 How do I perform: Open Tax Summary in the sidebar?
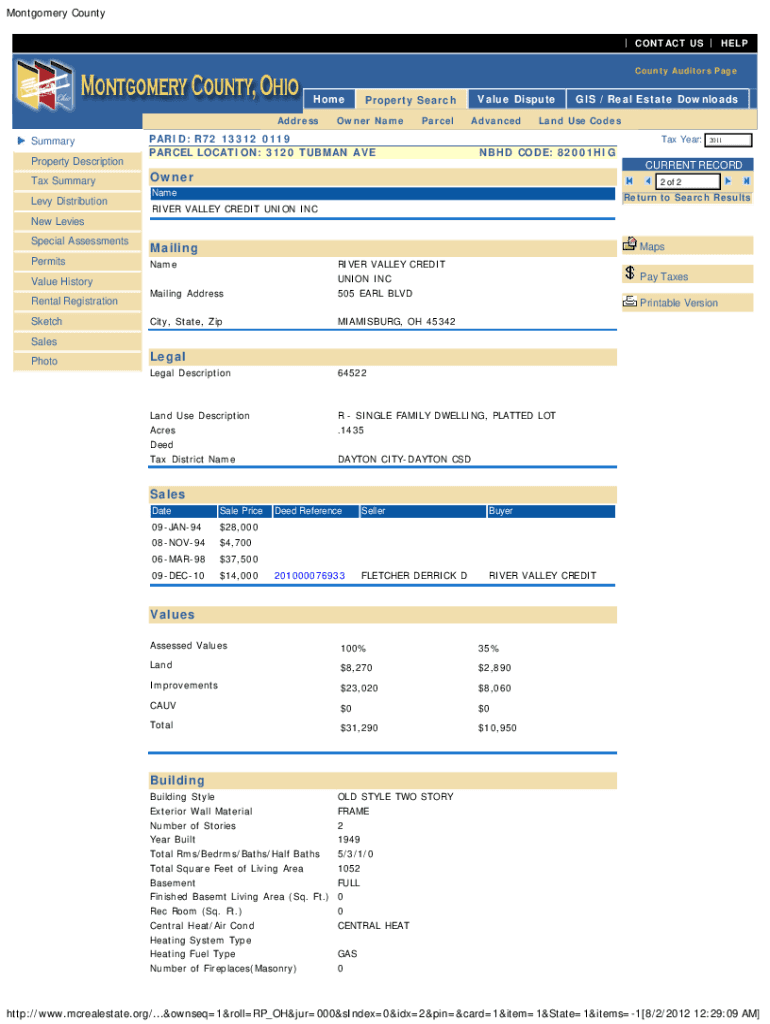pos(63,181)
